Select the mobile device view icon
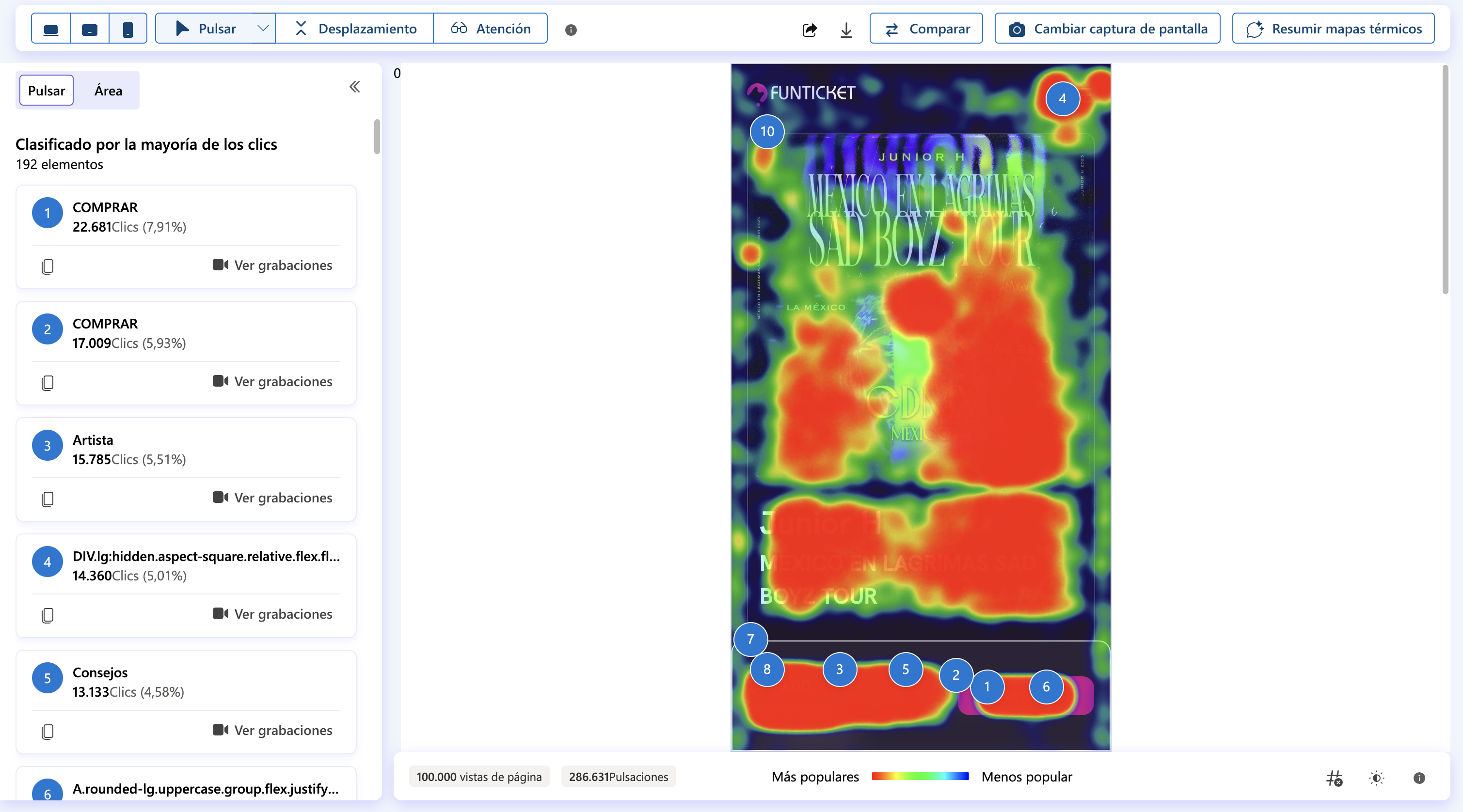This screenshot has height=812, width=1463. tap(128, 28)
